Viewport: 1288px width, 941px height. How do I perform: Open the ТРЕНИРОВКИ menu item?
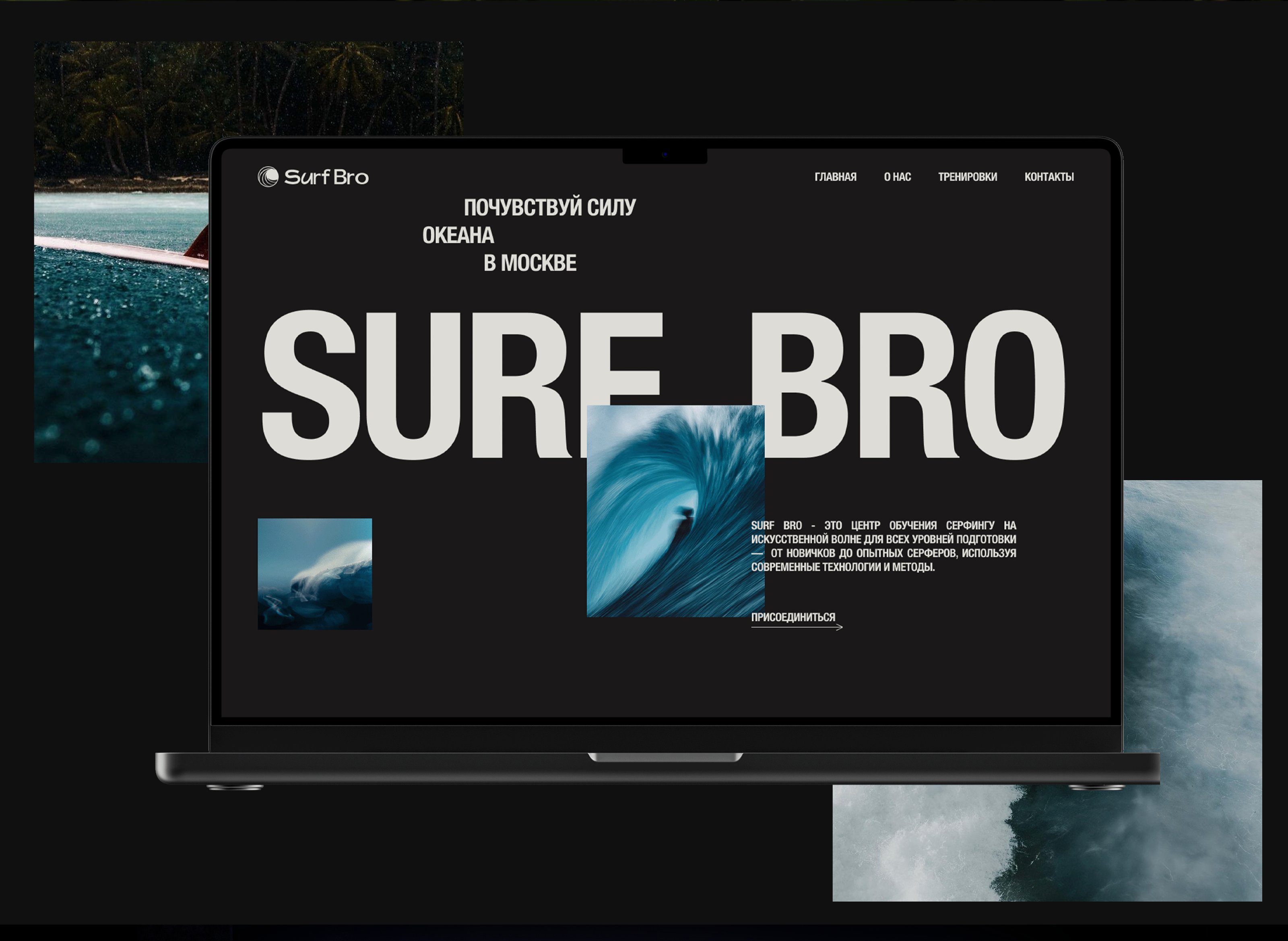(x=967, y=177)
